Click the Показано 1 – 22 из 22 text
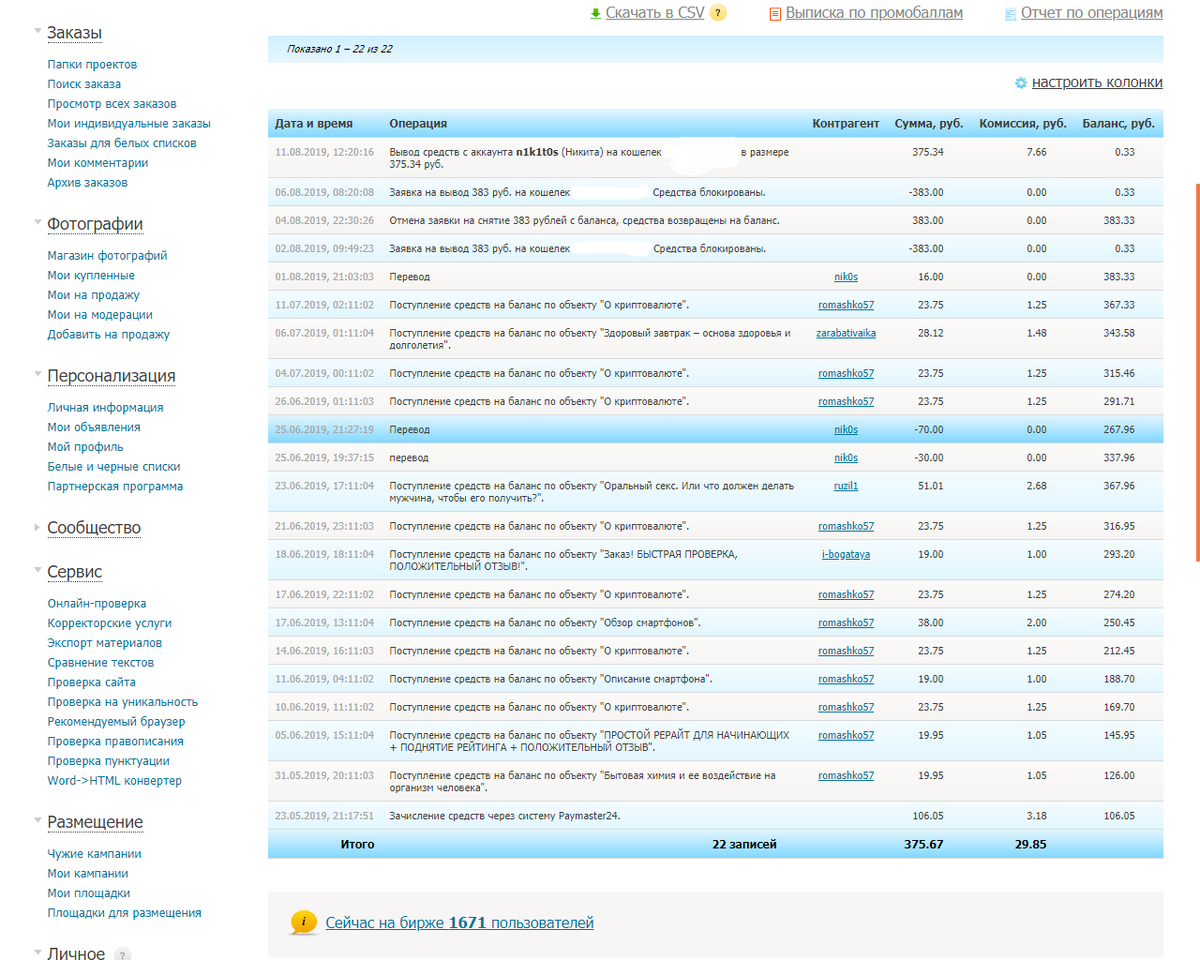The height and width of the screenshot is (960, 1200). point(339,49)
